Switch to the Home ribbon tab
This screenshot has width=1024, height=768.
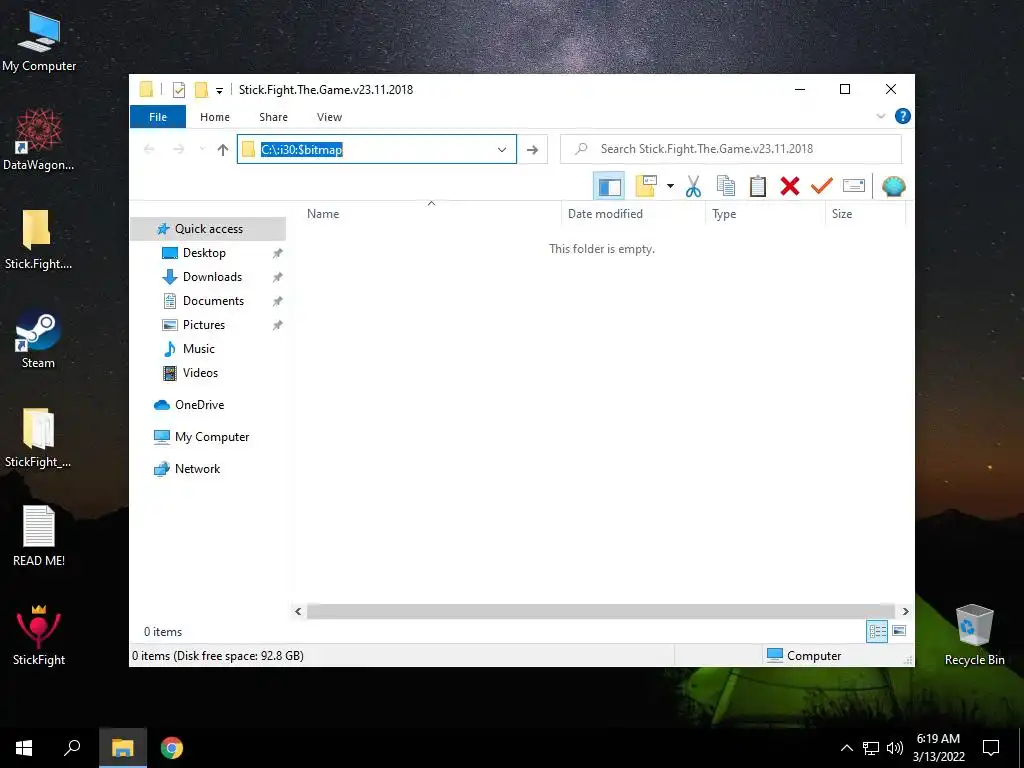pos(215,117)
